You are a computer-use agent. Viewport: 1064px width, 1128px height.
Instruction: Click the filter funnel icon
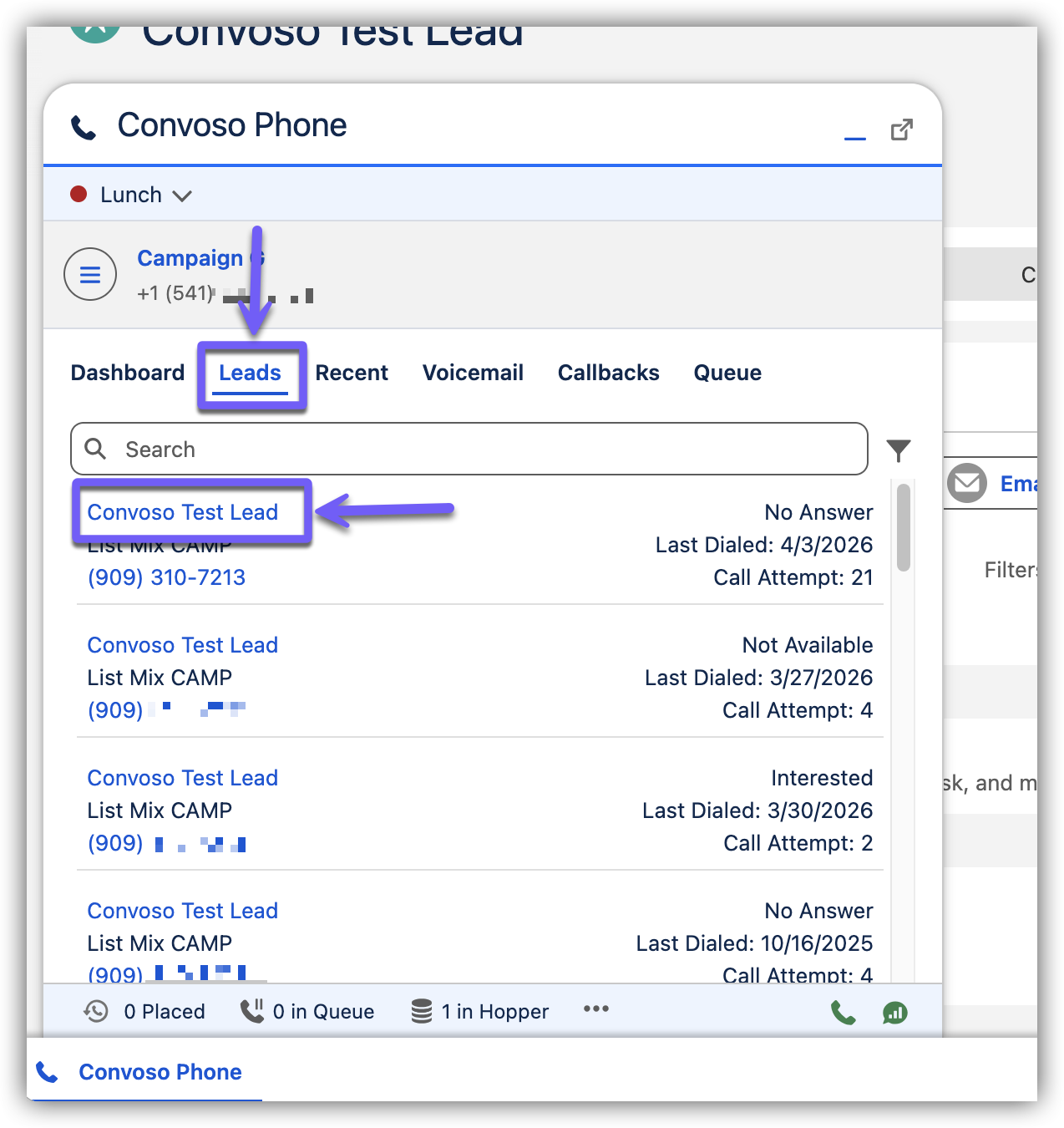(899, 450)
